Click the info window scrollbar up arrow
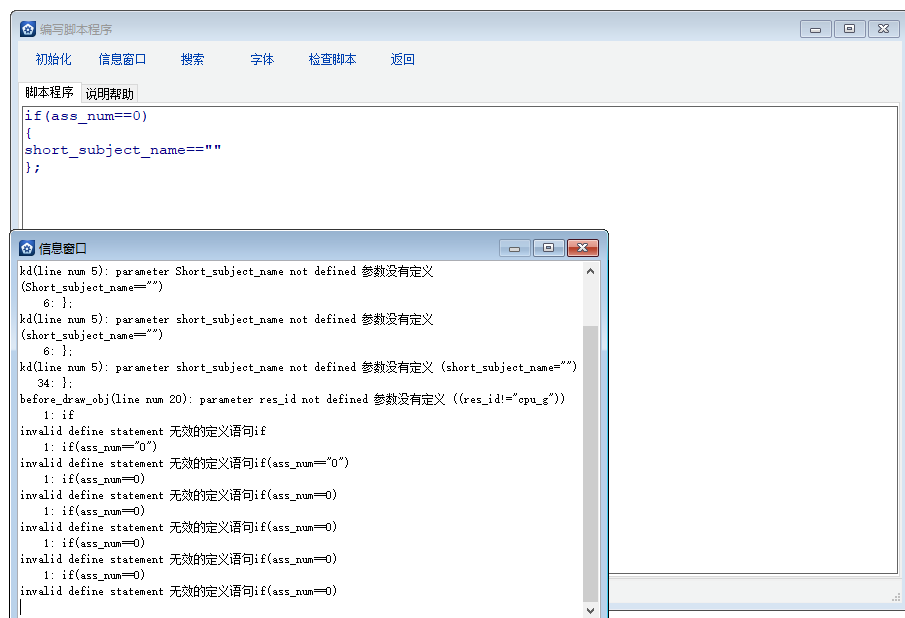Image resolution: width=905 pixels, height=618 pixels. 590,271
